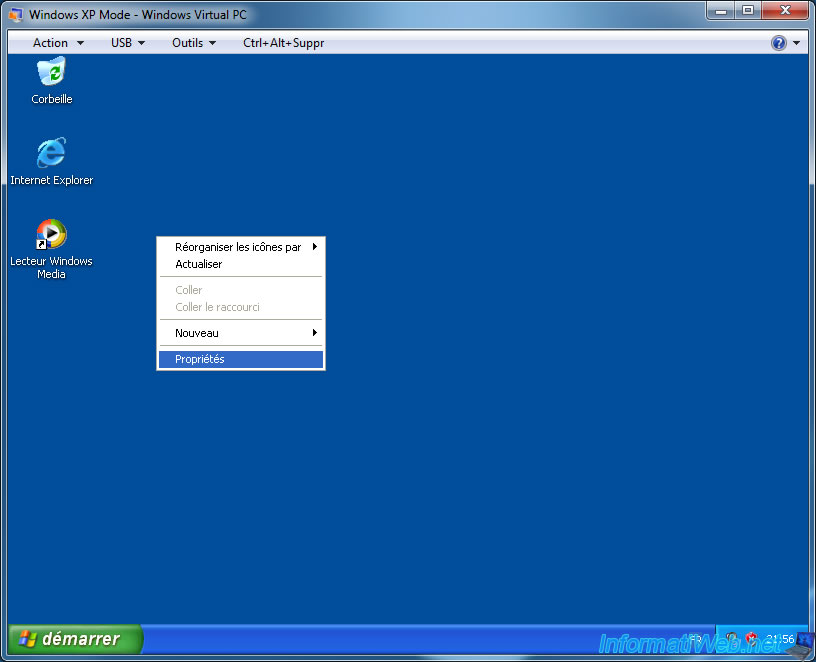Maximize the Windows Virtual PC window
The image size is (816, 662).
tap(748, 10)
